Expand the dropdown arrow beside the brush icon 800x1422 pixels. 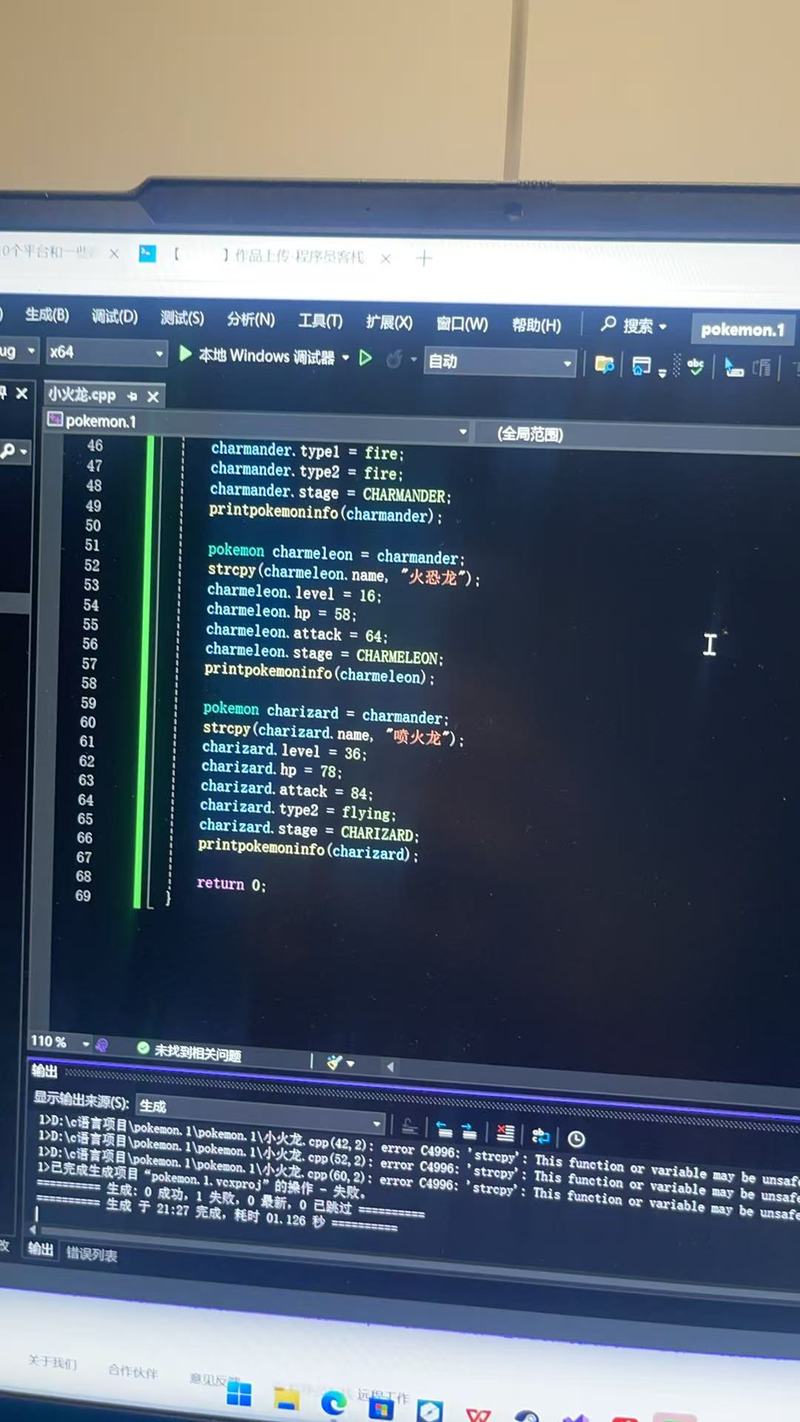pos(351,1064)
